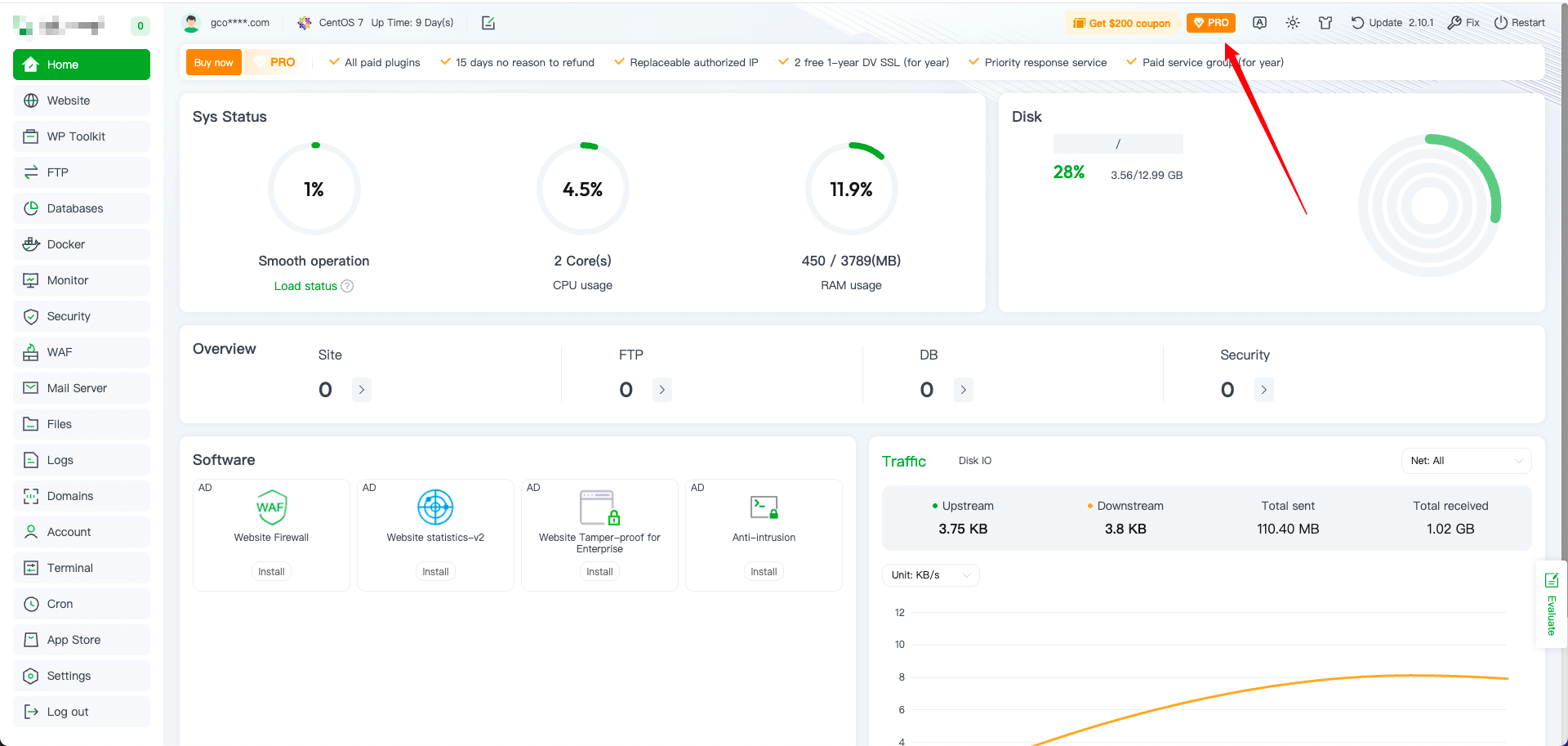Expand the Security count chevron arrow
This screenshot has height=746, width=1568.
[1263, 390]
